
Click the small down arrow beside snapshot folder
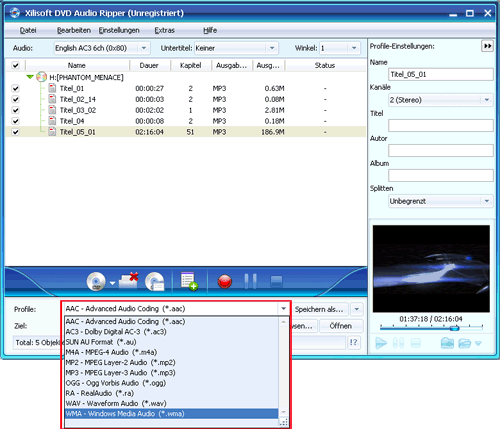[478, 343]
